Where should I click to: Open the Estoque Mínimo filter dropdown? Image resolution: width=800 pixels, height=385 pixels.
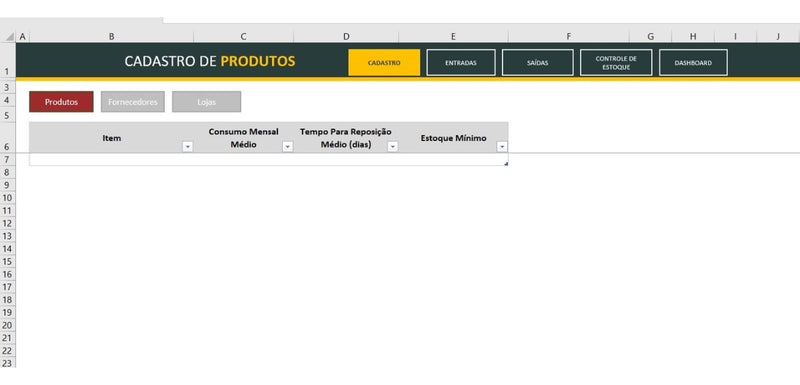502,147
